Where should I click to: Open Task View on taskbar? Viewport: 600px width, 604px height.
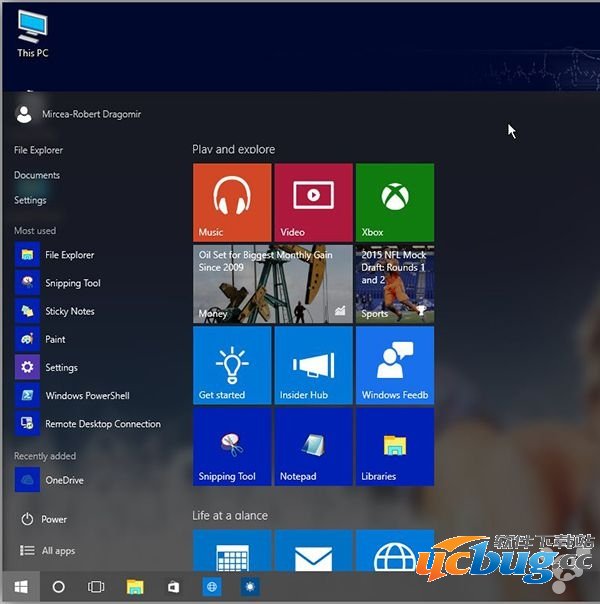coord(96,587)
